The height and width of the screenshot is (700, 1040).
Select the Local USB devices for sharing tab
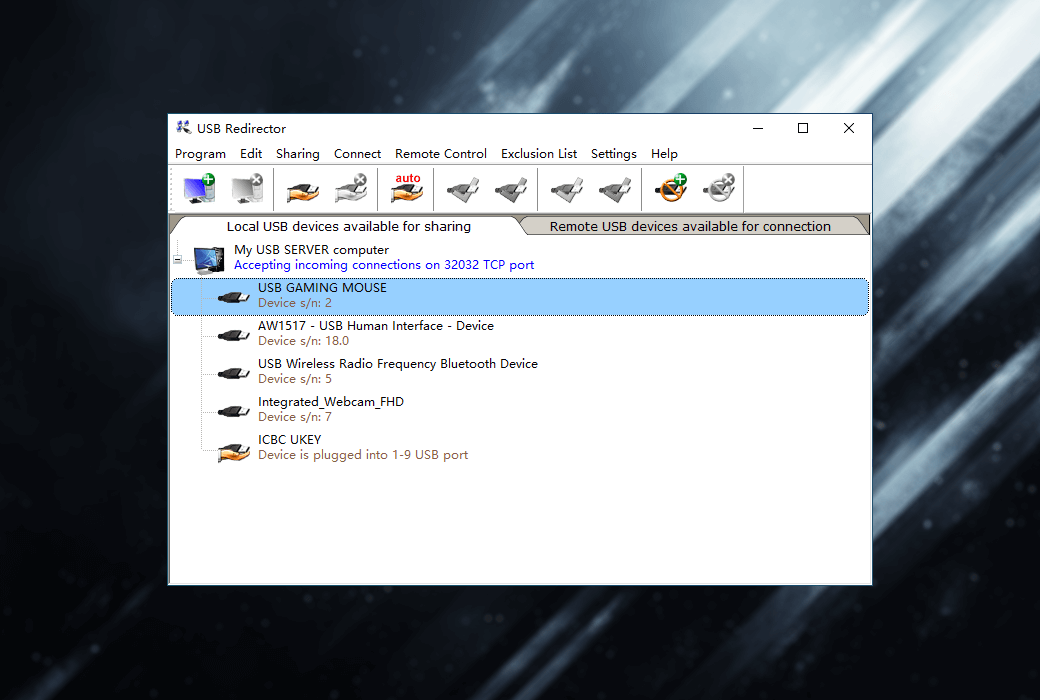[348, 226]
